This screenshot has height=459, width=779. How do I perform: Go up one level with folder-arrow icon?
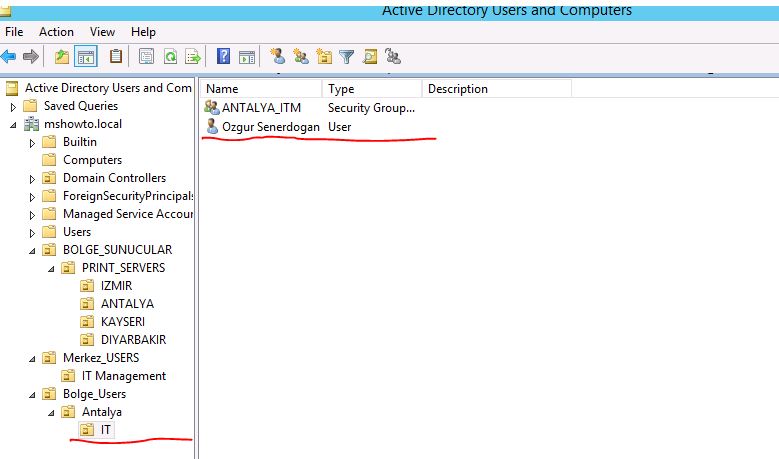[x=62, y=57]
